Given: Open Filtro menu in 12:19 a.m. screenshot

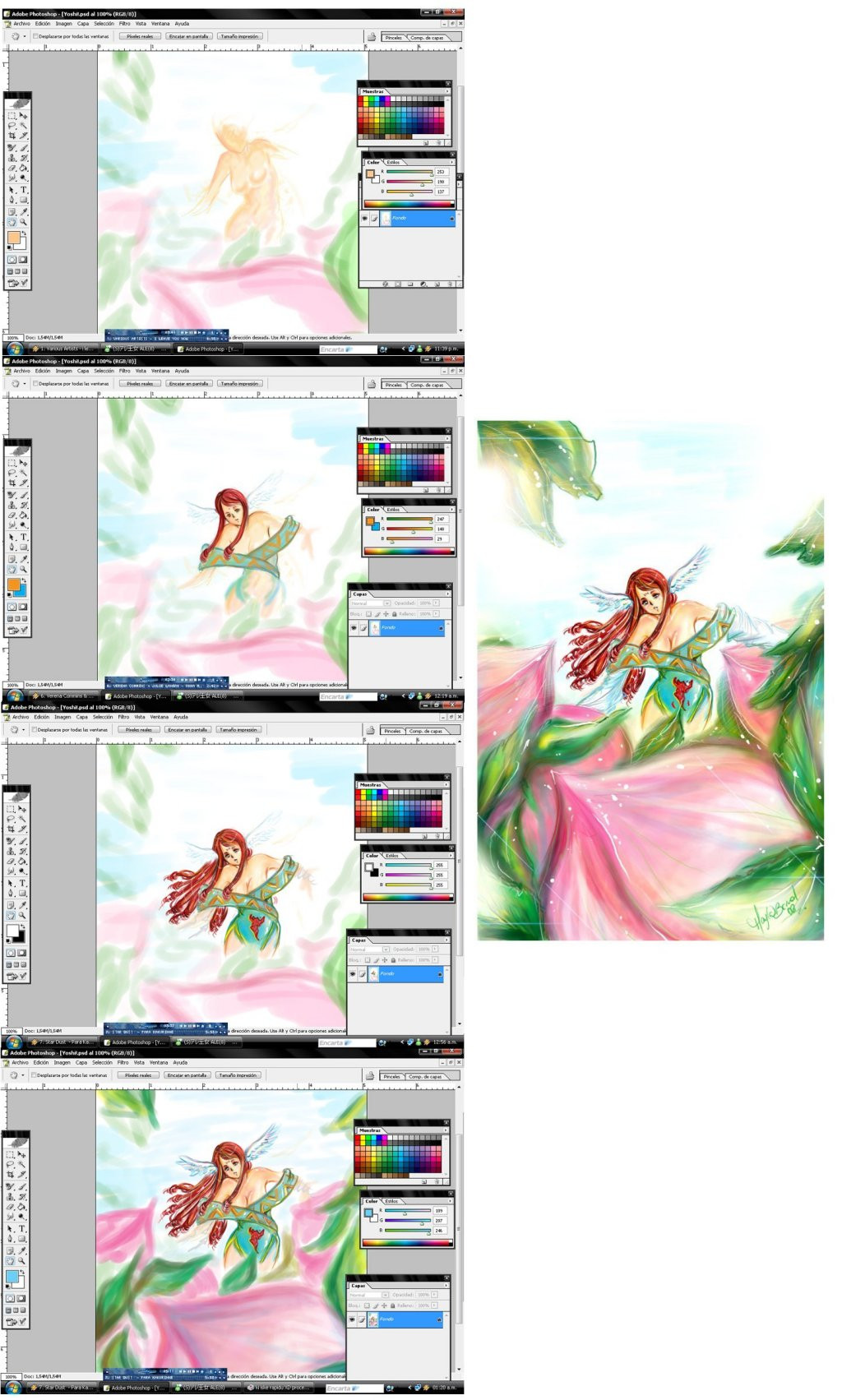Looking at the screenshot, I should click(x=125, y=371).
